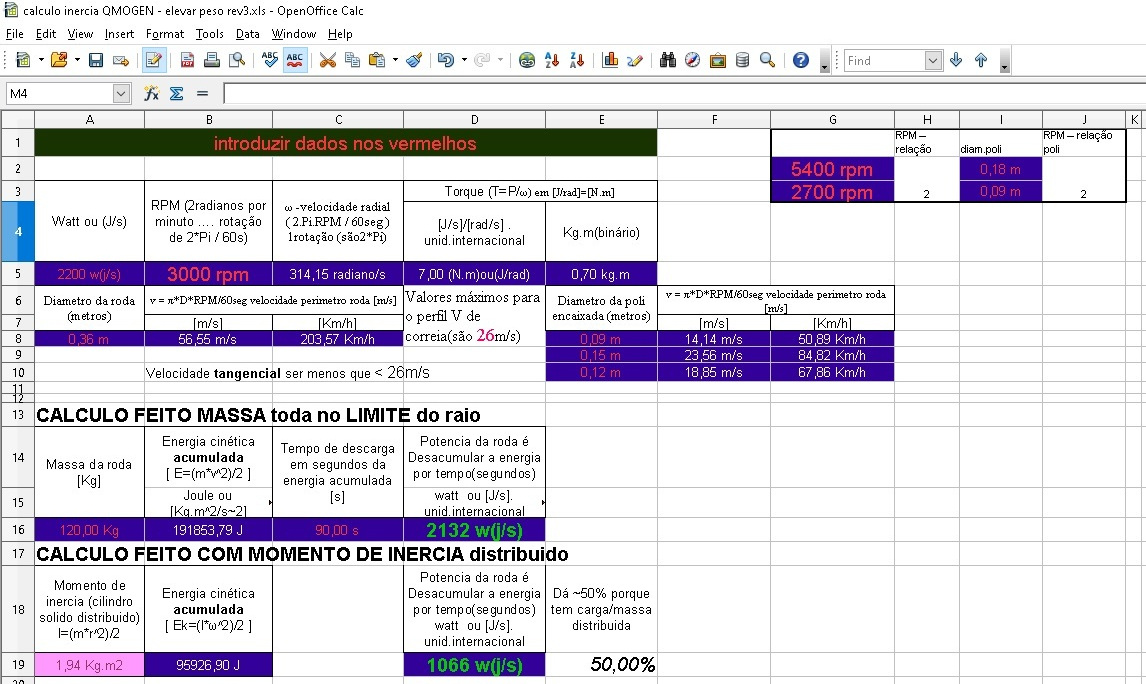Toggle Edit File mode

coord(153,60)
